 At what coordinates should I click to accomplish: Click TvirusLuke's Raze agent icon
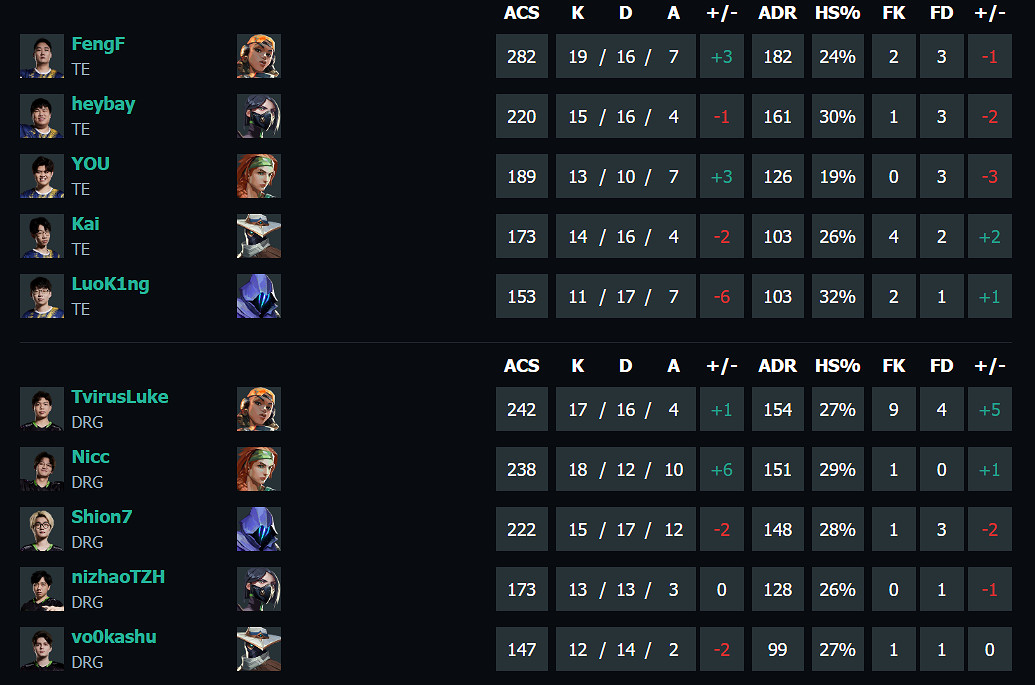click(259, 409)
